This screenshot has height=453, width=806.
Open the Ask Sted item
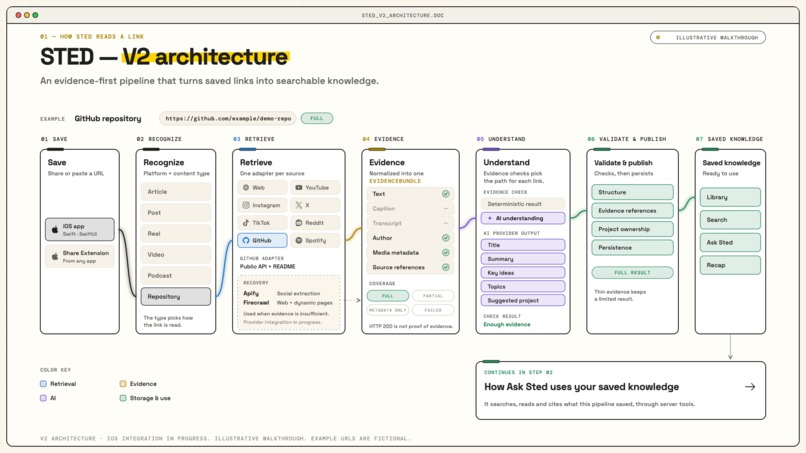coord(730,242)
